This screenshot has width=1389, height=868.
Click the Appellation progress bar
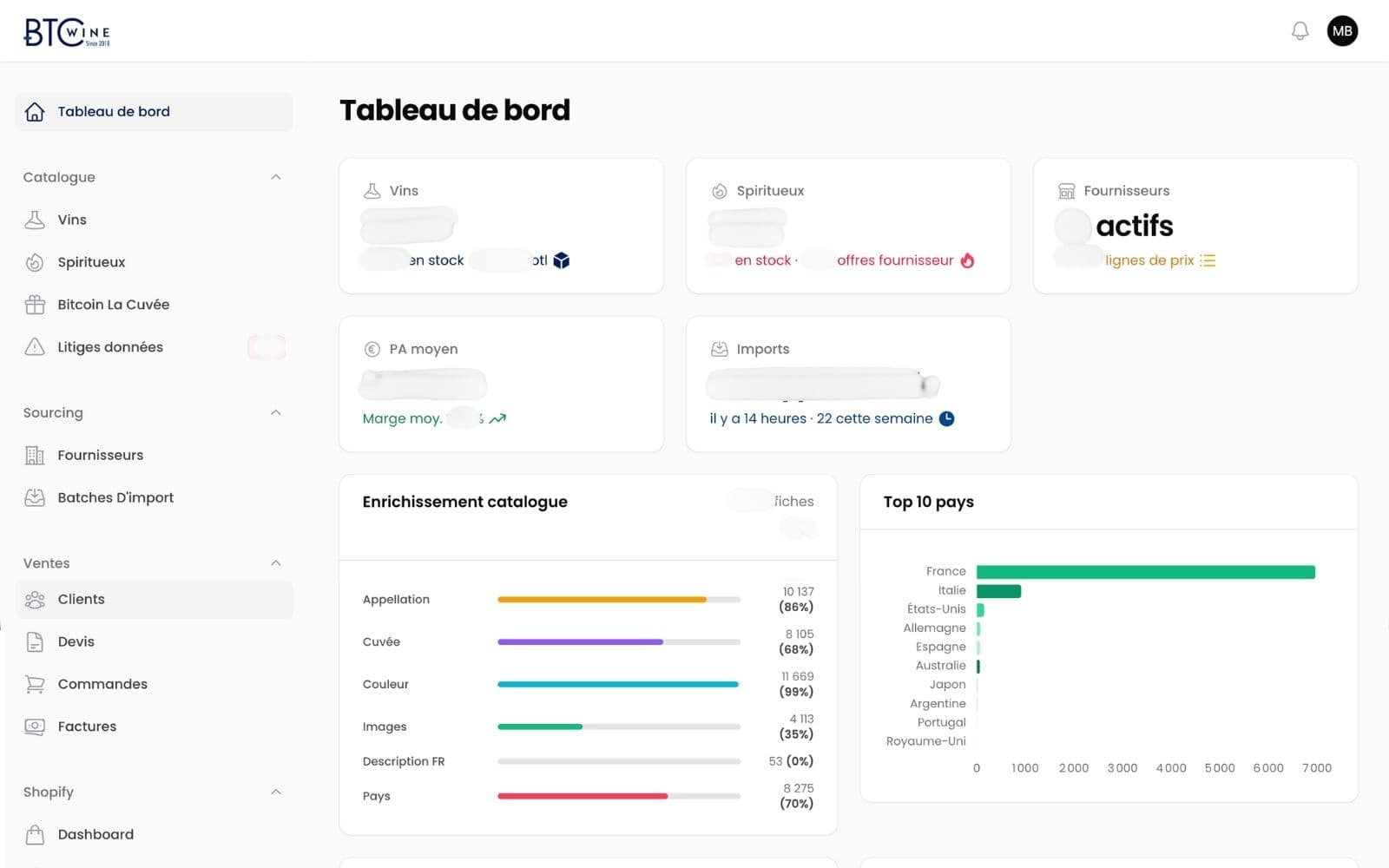click(619, 600)
